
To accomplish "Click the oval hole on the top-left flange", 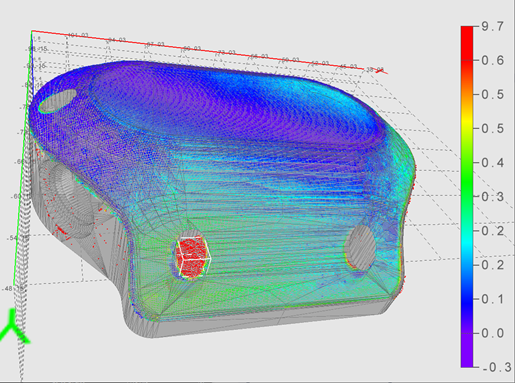I will (57, 101).
